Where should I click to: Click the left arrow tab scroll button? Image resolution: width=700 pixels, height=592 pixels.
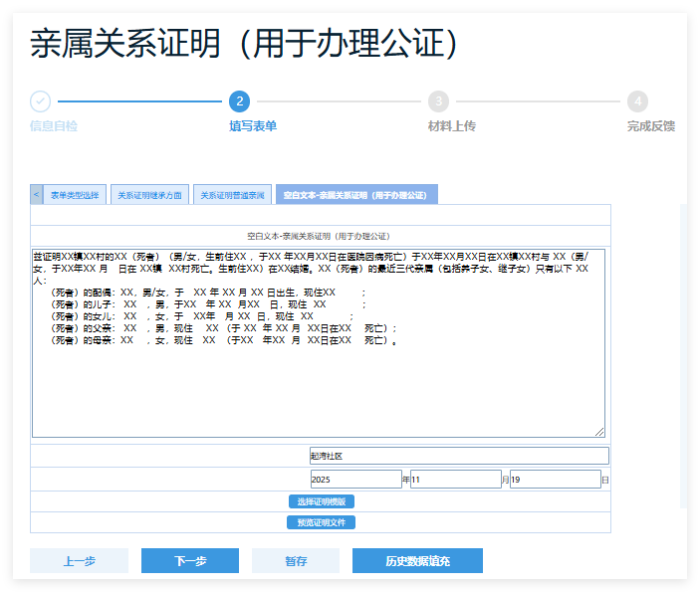click(x=37, y=195)
